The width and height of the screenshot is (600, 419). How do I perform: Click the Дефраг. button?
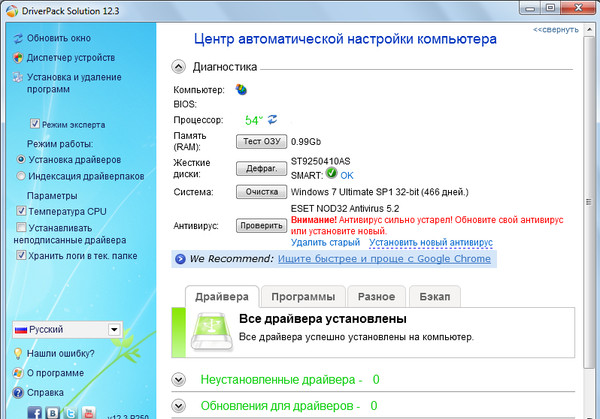(x=262, y=169)
